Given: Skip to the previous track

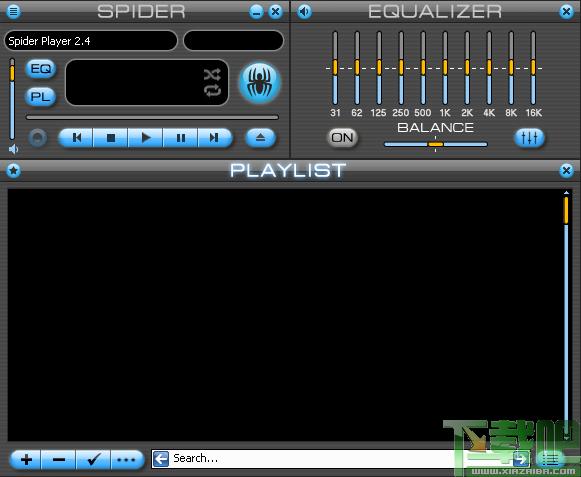Looking at the screenshot, I should click(76, 138).
